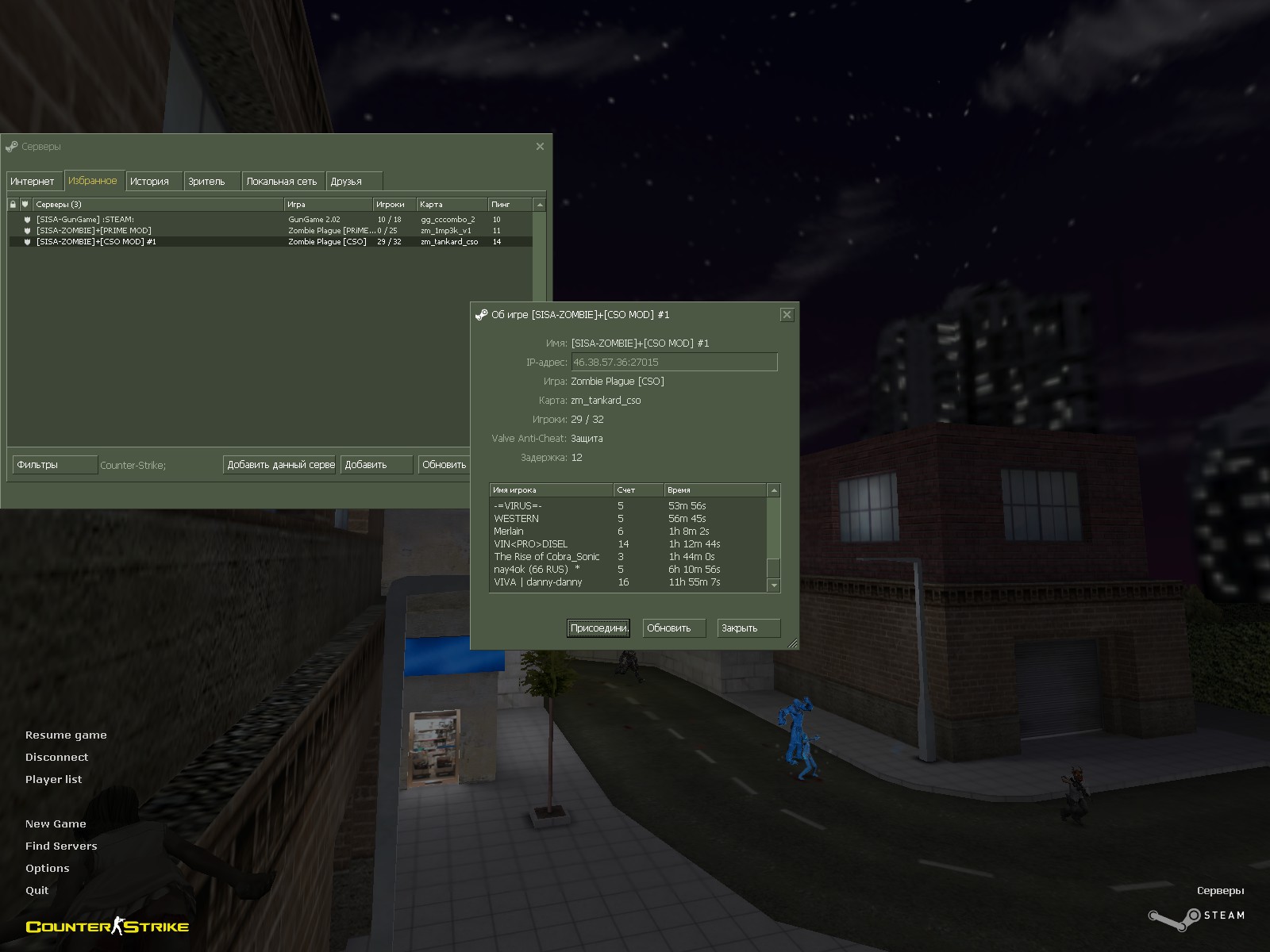The width and height of the screenshot is (1270, 952).
Task: Sort servers by Пинг column
Action: click(x=510, y=205)
